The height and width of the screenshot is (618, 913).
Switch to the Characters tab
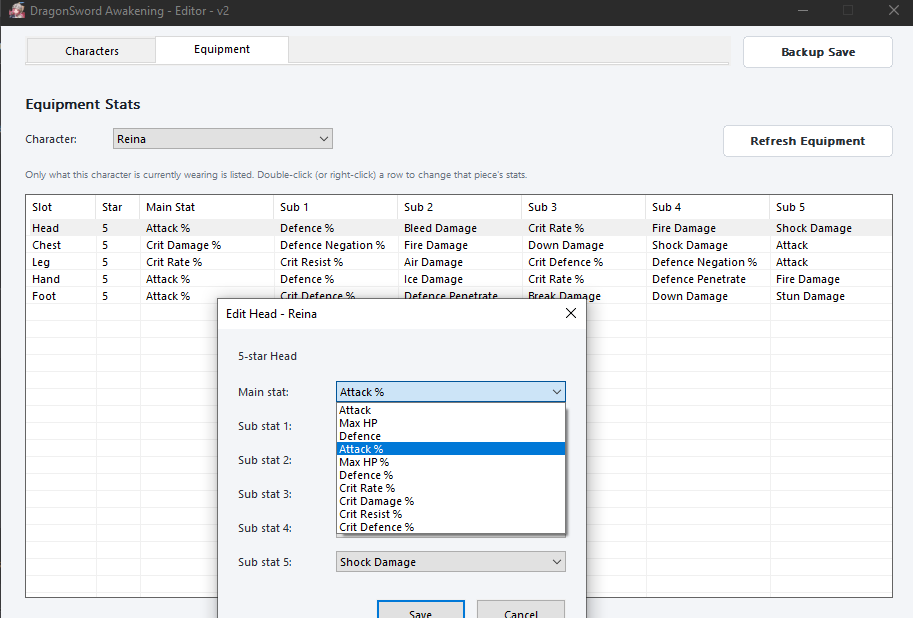click(91, 51)
